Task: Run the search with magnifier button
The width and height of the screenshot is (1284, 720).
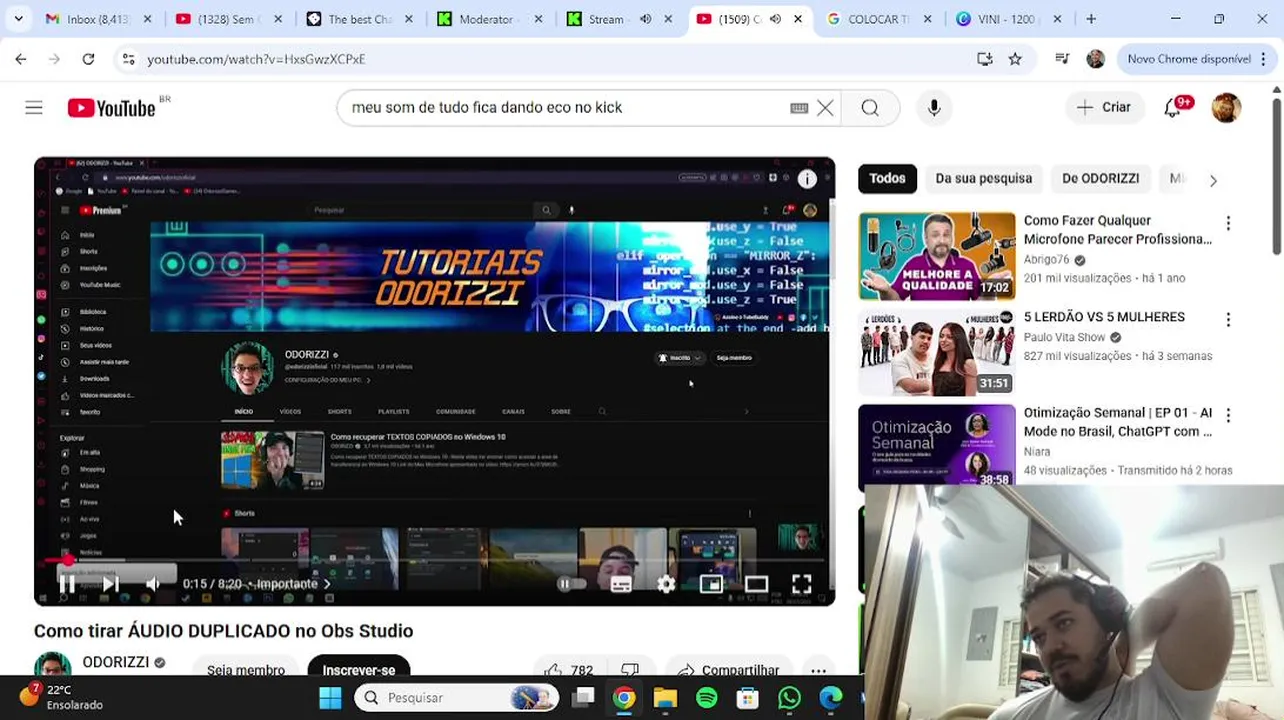Action: click(x=870, y=108)
